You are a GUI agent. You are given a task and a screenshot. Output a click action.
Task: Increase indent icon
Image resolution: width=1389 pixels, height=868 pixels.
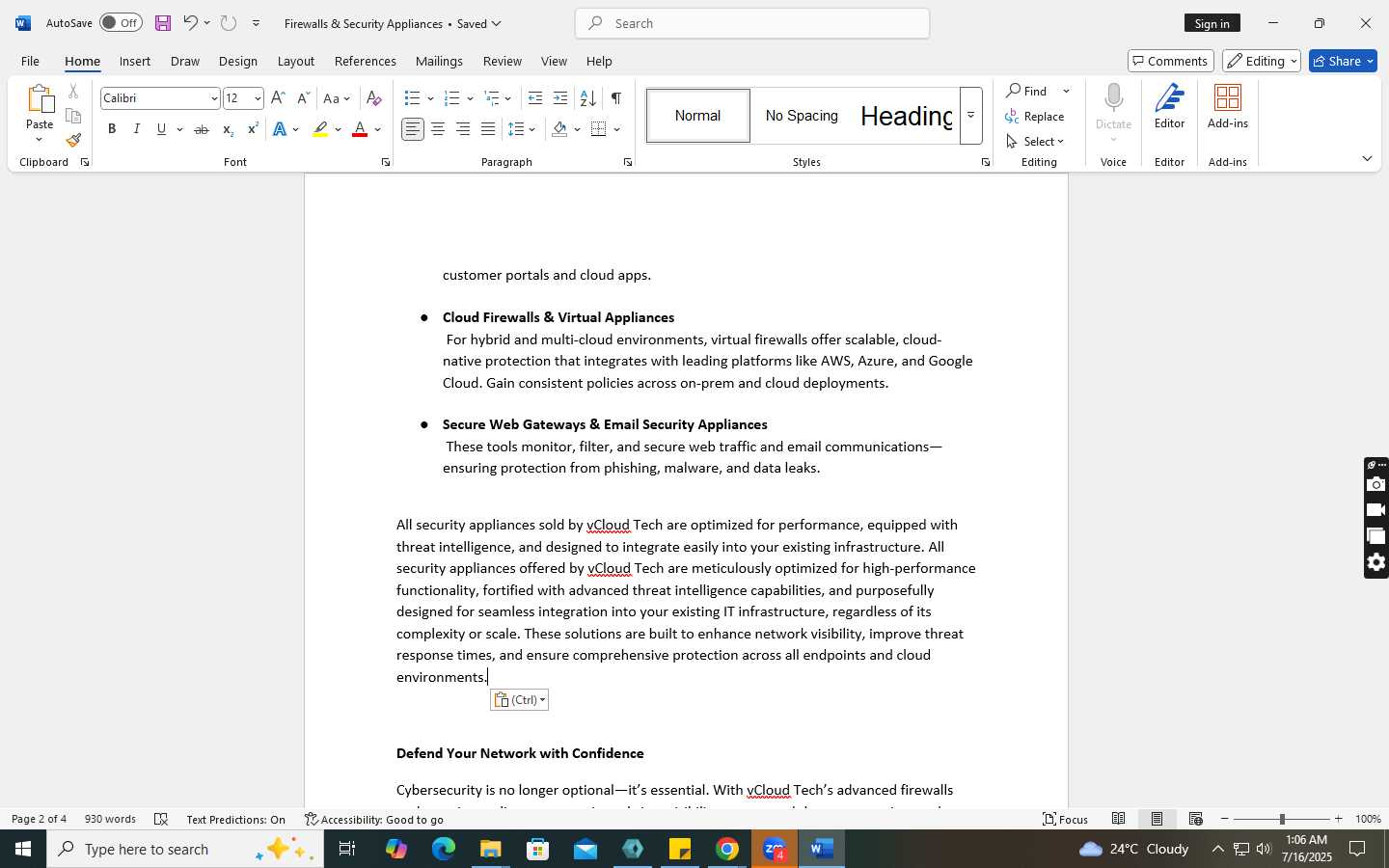click(x=560, y=98)
